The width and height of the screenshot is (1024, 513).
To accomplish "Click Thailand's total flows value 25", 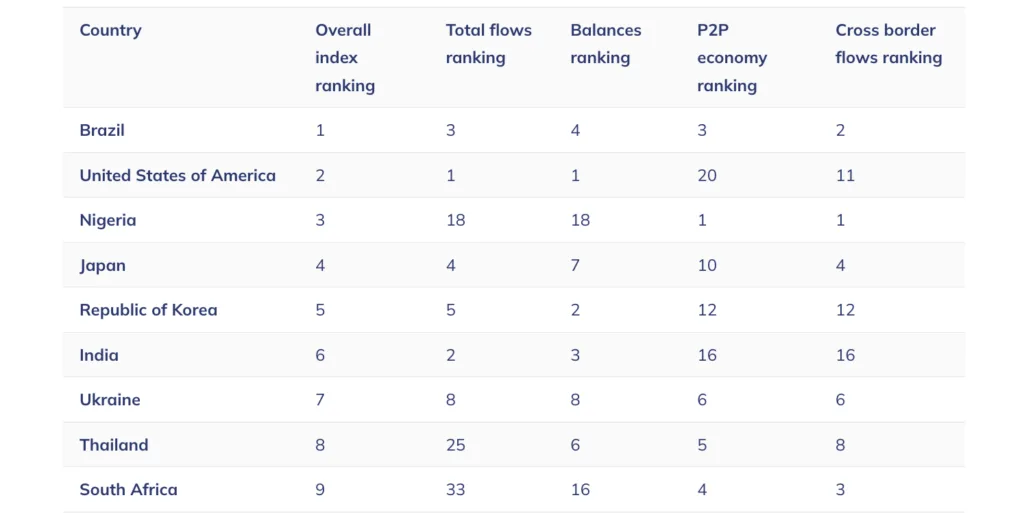I will [x=456, y=445].
